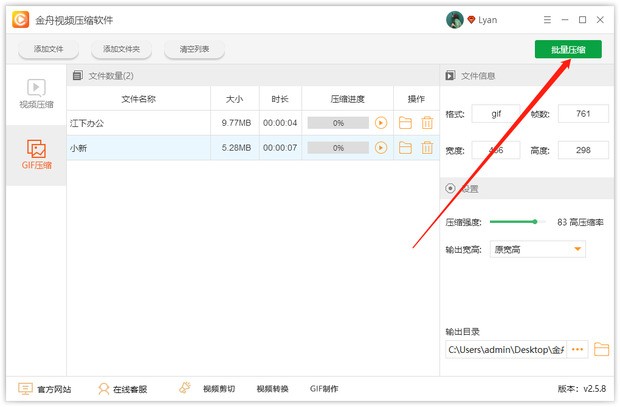
Task: Start compression for 江下办公 play icon
Action: click(380, 123)
